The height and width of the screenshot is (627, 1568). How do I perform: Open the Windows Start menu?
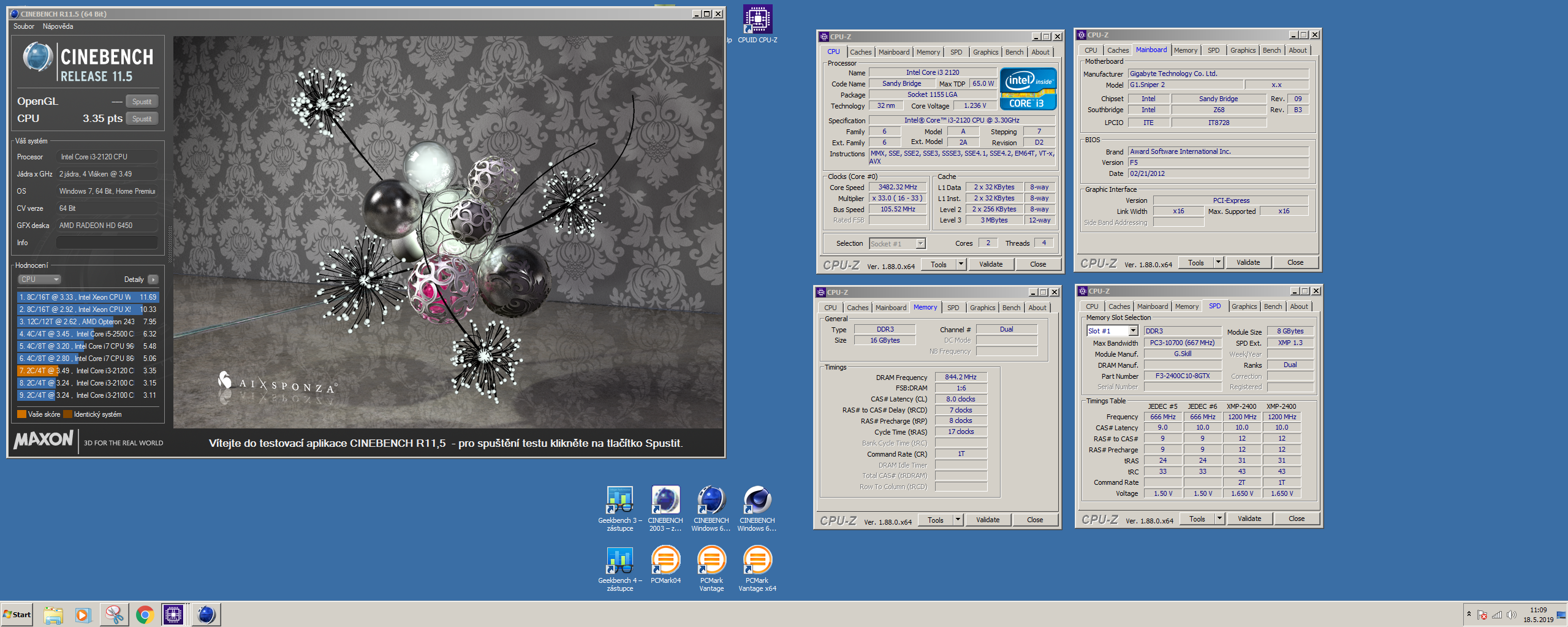[17, 614]
